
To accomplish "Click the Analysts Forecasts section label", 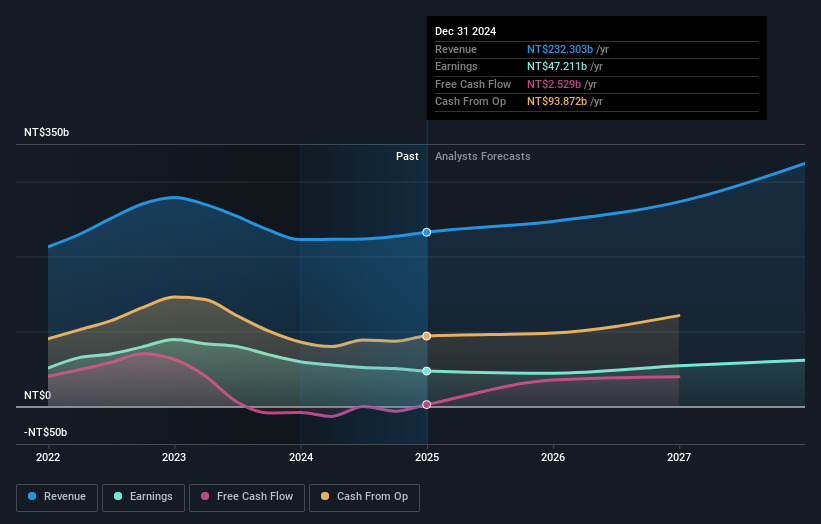I will (482, 156).
